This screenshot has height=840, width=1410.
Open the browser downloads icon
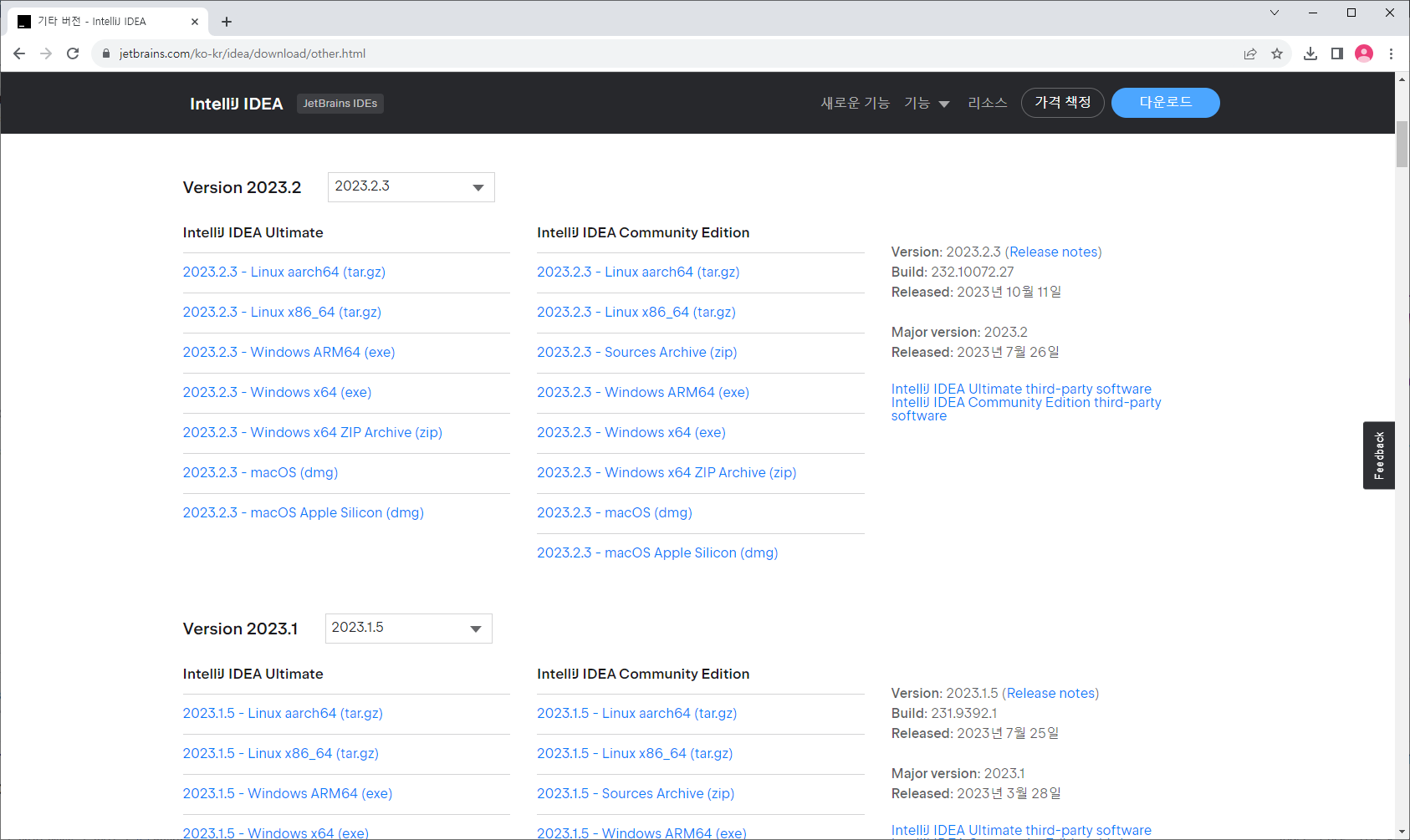coord(1310,53)
